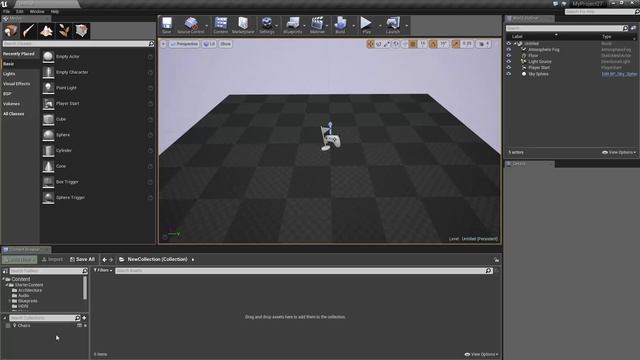The image size is (640, 360).
Task: Click the Matinee clapperboard toolbar icon
Action: pos(317,25)
